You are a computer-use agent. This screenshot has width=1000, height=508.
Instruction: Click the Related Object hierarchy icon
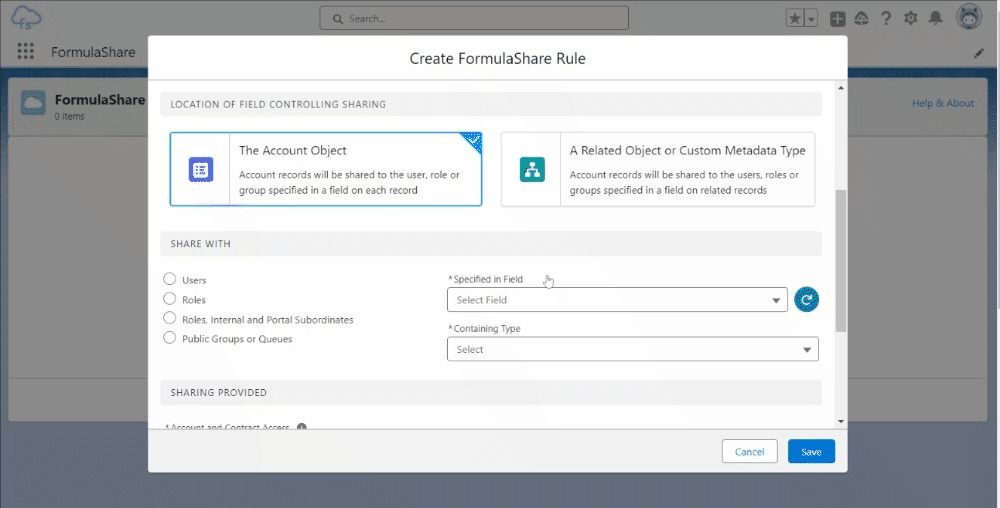pyautogui.click(x=532, y=170)
